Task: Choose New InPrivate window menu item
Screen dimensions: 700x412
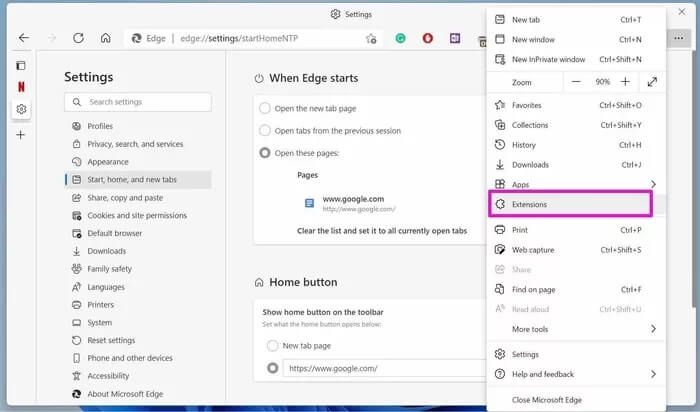Action: 548,59
